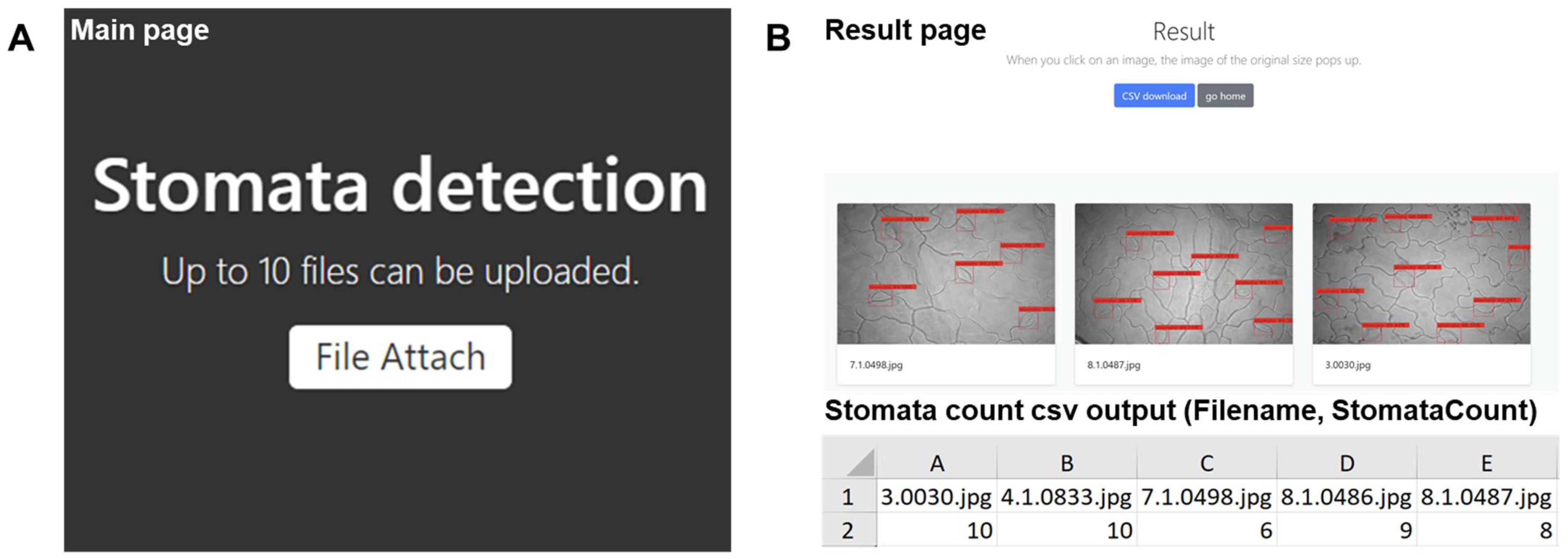Image resolution: width=1568 pixels, height=559 pixels.
Task: Click the File Attach button
Action: 400,357
